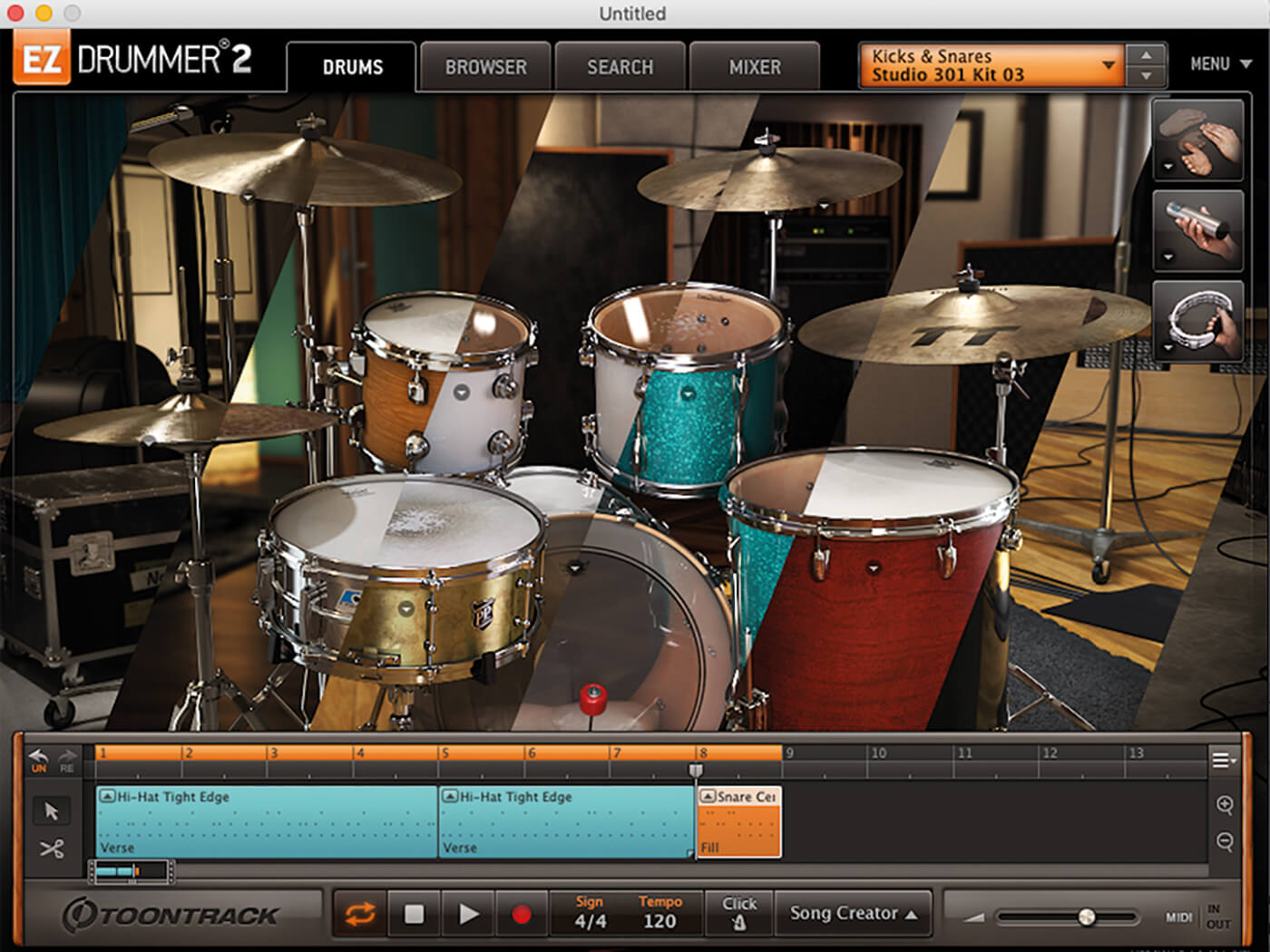
Task: Click the song track overview scrollbar
Action: (x=132, y=872)
